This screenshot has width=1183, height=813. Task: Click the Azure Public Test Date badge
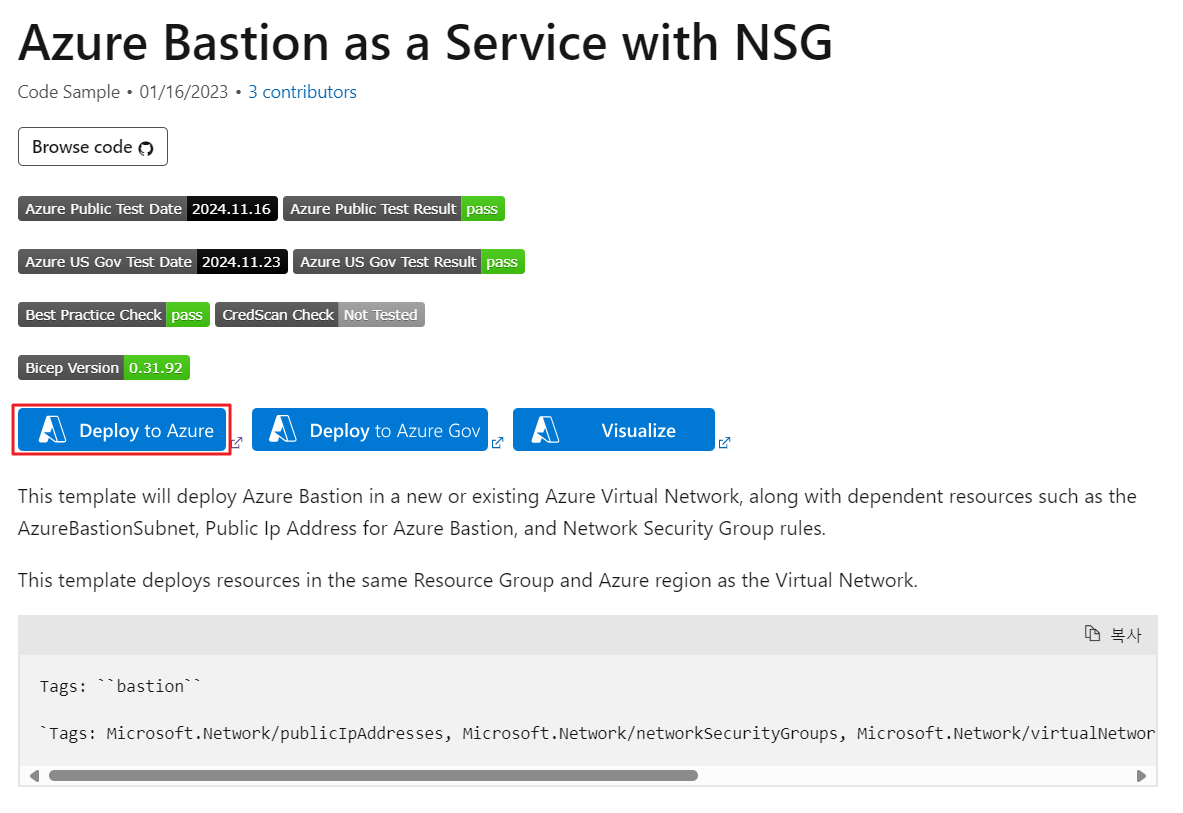point(148,209)
